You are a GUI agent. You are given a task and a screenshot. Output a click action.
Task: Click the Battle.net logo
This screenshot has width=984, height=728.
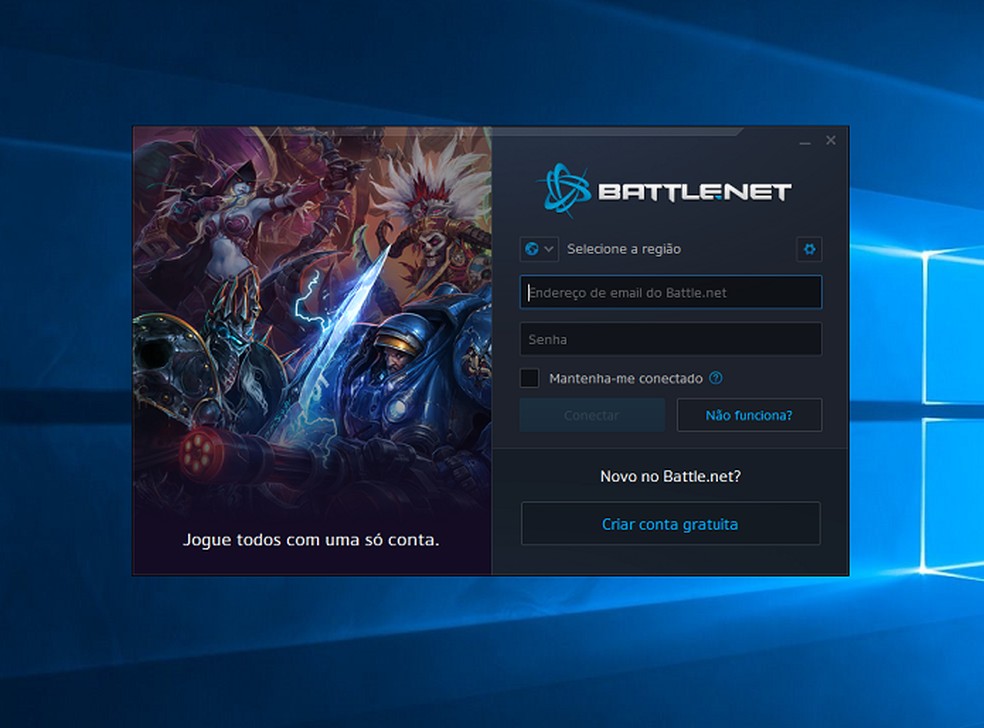(665, 190)
